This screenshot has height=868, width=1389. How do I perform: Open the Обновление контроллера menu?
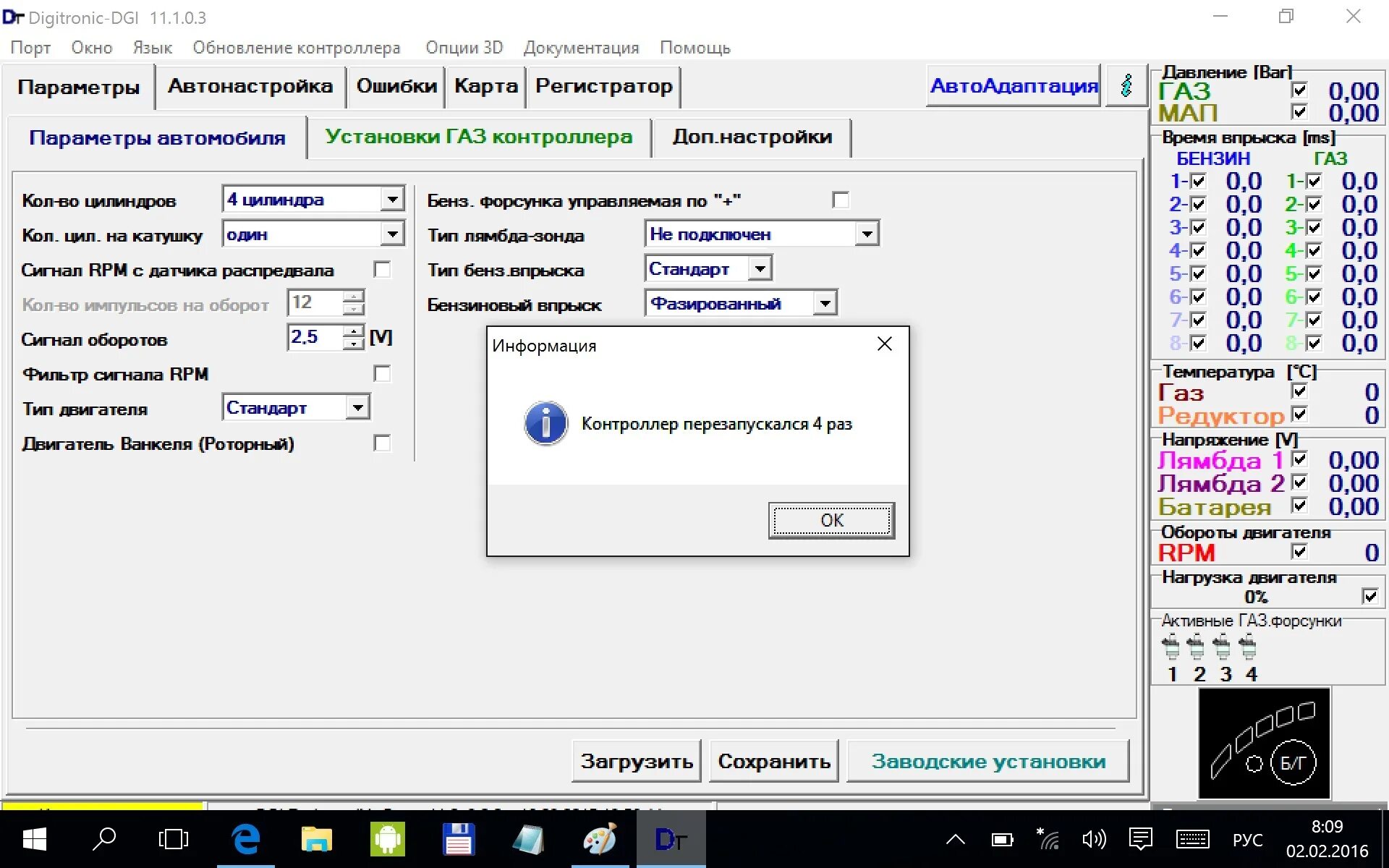tap(296, 48)
